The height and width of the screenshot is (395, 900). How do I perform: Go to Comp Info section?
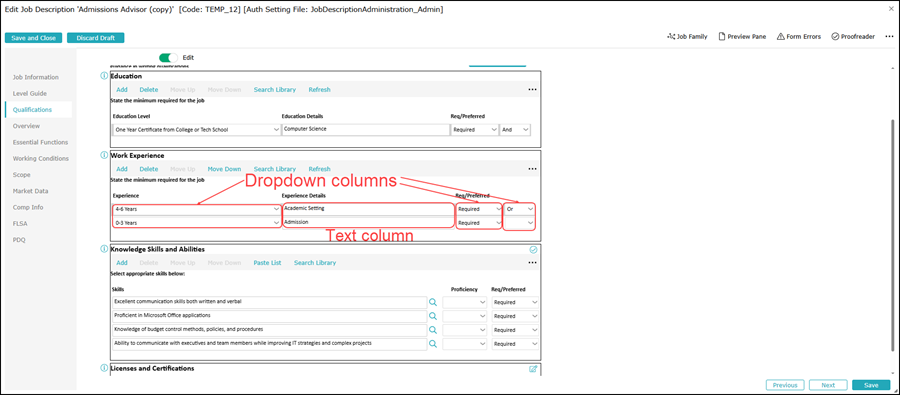(x=28, y=207)
